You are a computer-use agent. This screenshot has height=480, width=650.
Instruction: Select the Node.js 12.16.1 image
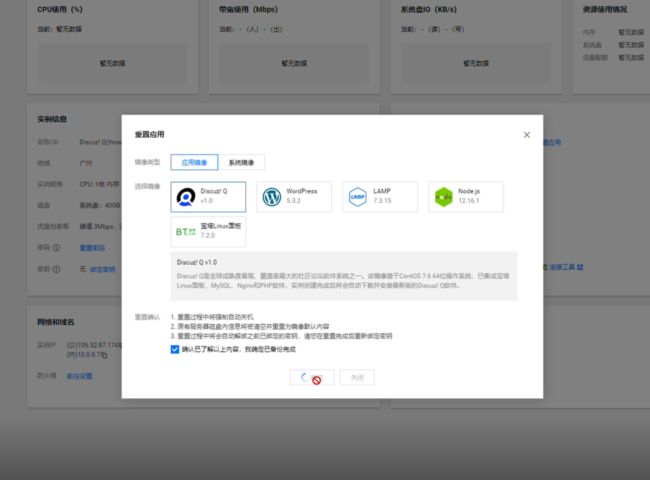click(x=466, y=197)
